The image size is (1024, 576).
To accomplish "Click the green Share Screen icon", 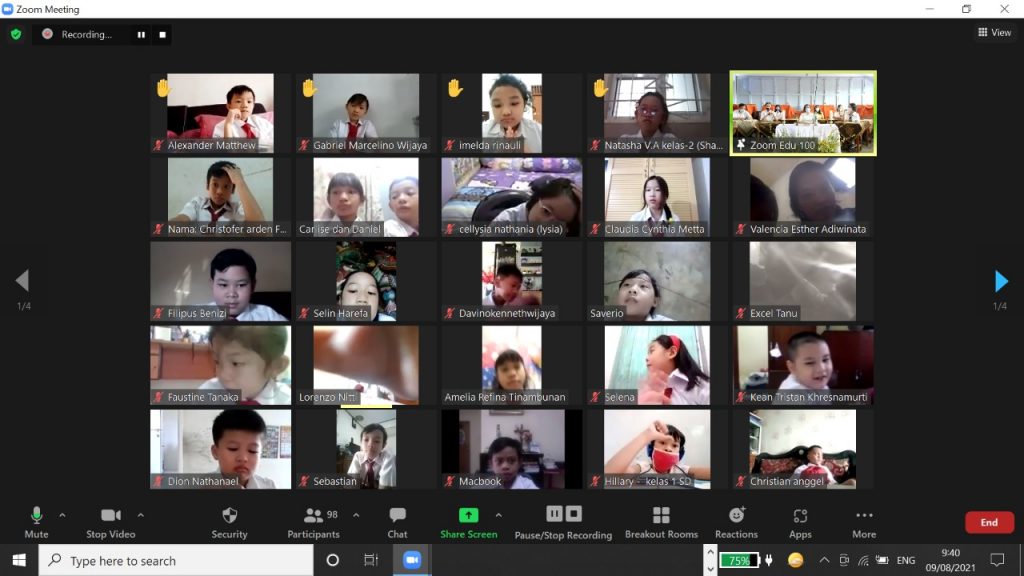I will [468, 516].
